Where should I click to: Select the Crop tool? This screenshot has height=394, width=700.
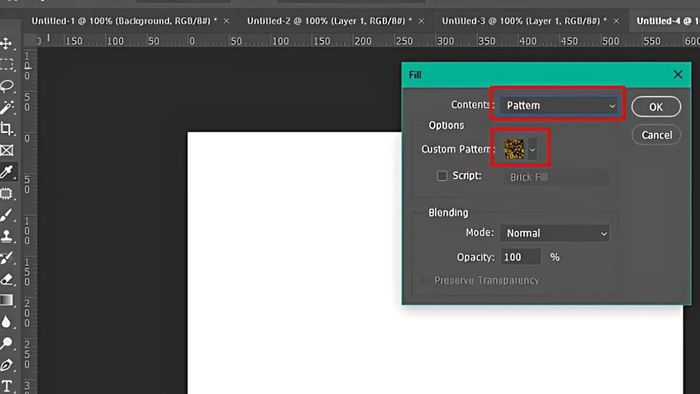pyautogui.click(x=7, y=129)
